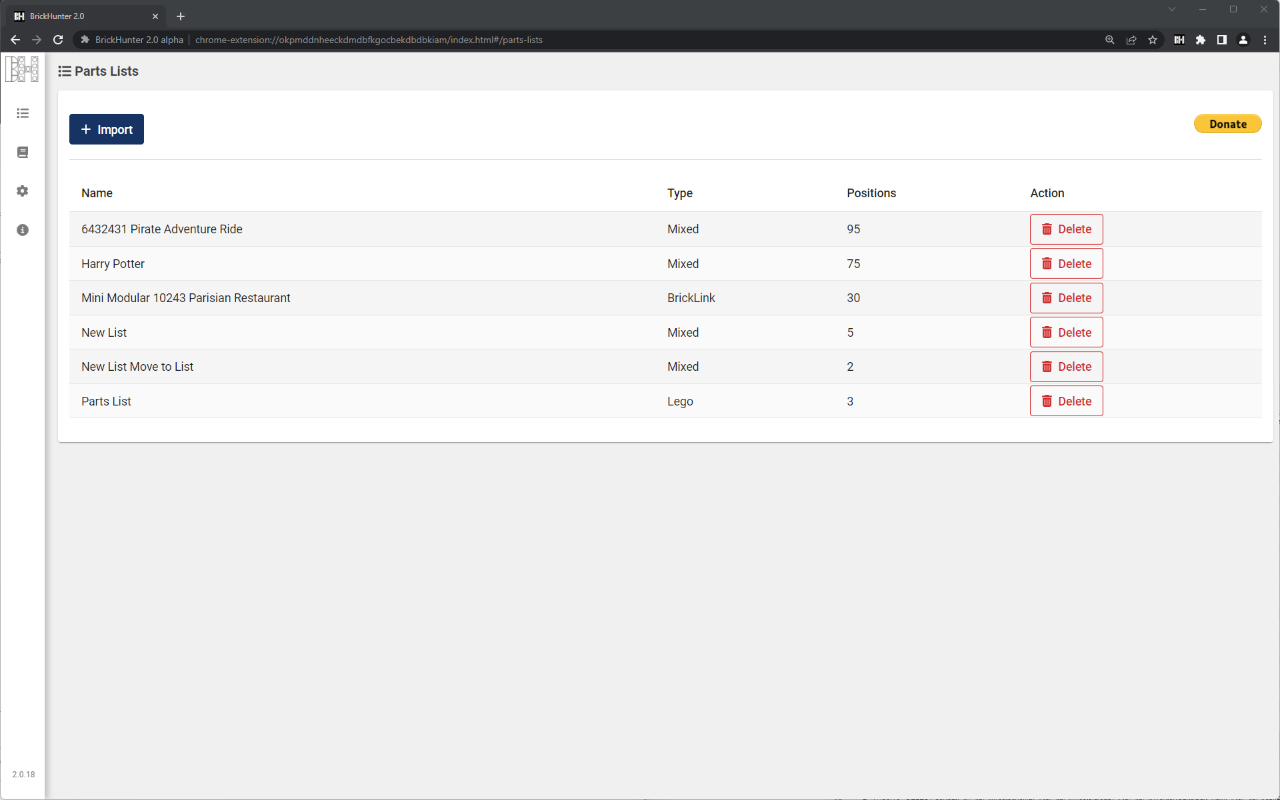Image resolution: width=1280 pixels, height=800 pixels.
Task: Open the tab search chevron
Action: pos(1172,9)
